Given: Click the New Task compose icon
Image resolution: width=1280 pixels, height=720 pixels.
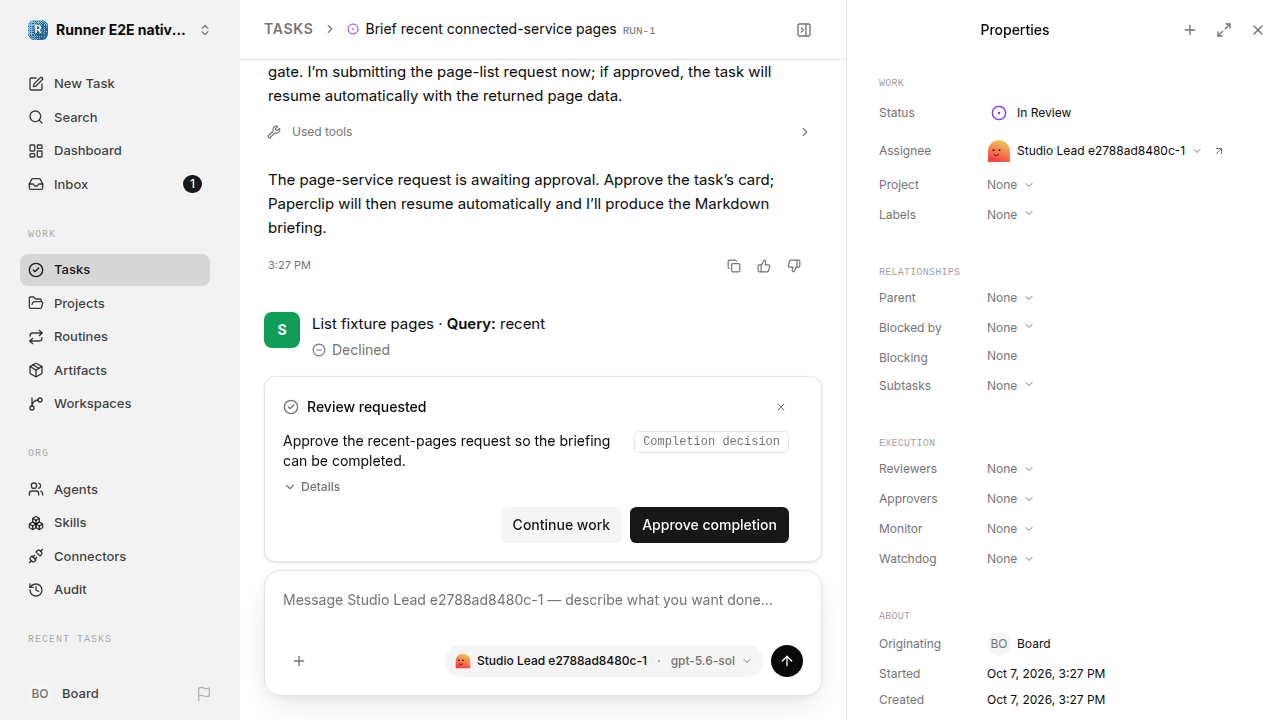Looking at the screenshot, I should (x=36, y=84).
